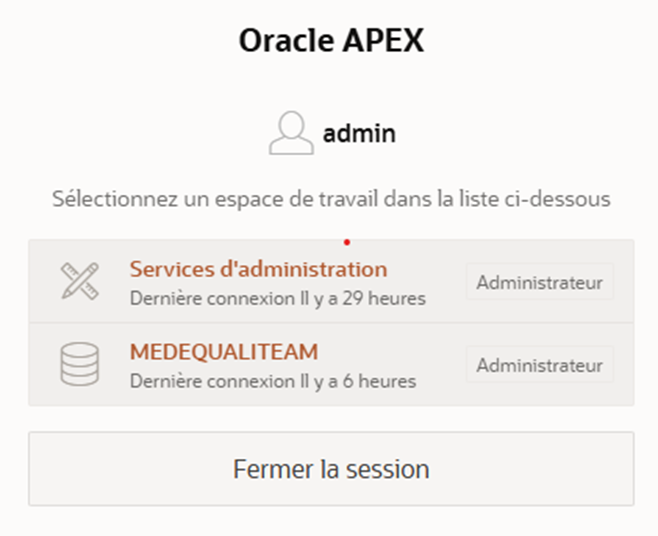Click the Oracle APEX page title
Screen dimensions: 658x536
(x=331, y=41)
